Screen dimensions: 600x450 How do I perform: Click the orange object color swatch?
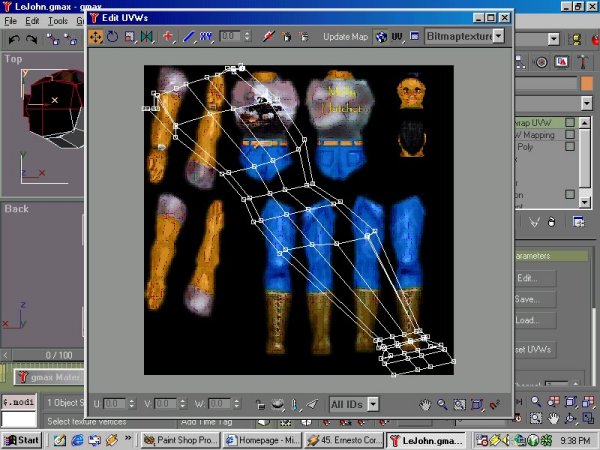(586, 83)
